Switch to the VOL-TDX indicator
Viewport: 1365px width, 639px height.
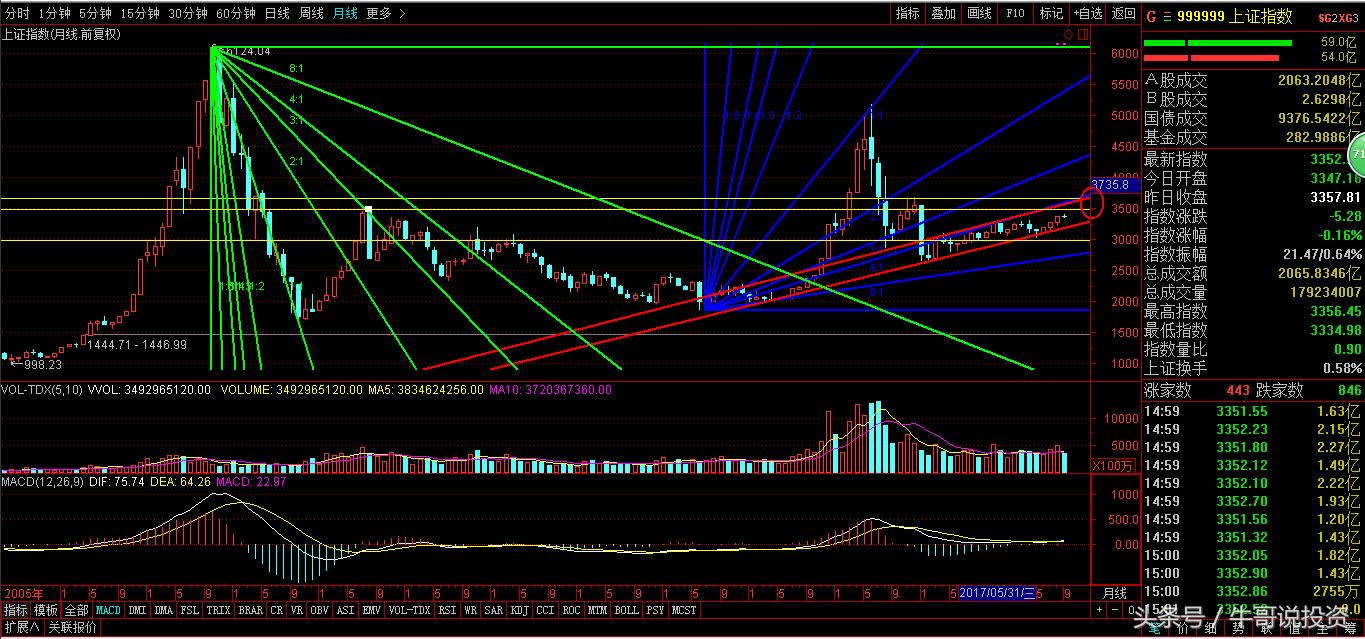point(409,610)
